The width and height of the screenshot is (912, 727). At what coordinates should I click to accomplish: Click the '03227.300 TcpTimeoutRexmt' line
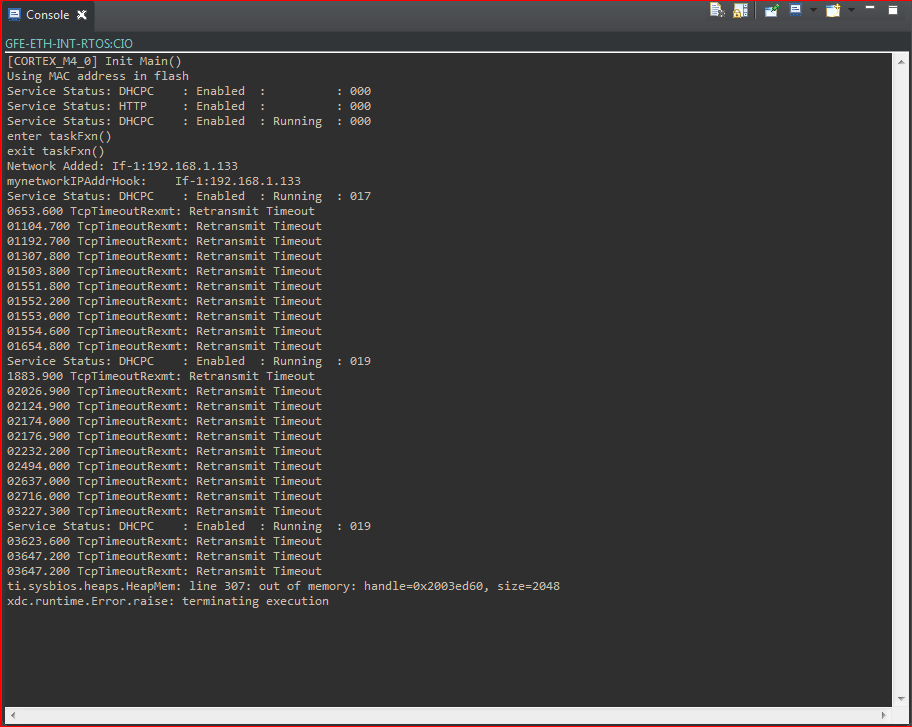pos(164,511)
